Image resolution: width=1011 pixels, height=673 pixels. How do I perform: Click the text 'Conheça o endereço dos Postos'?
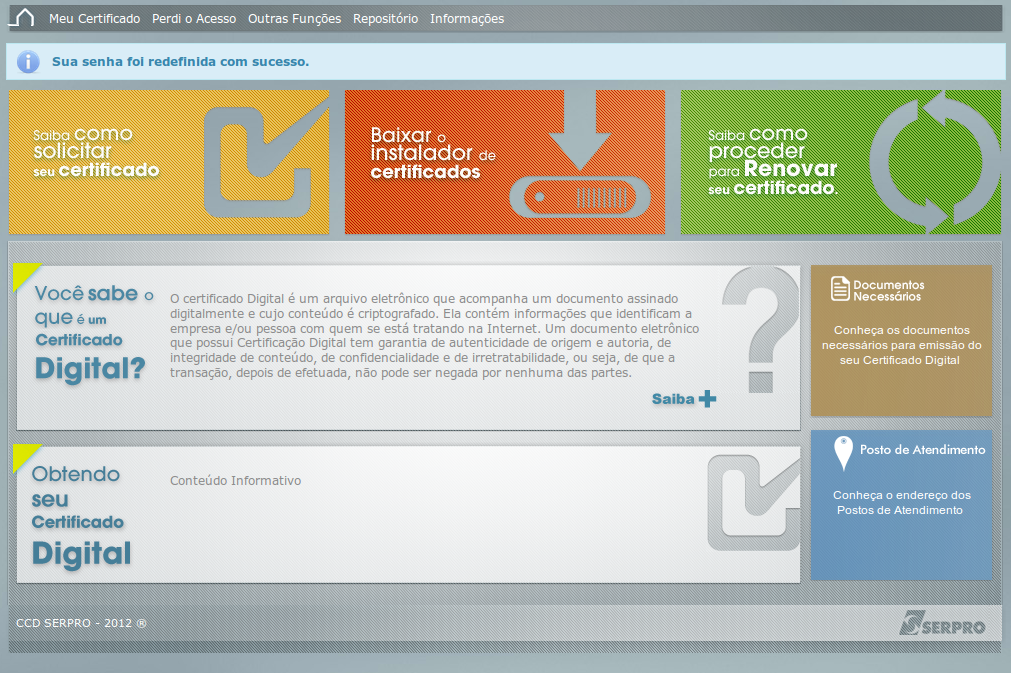pos(901,502)
